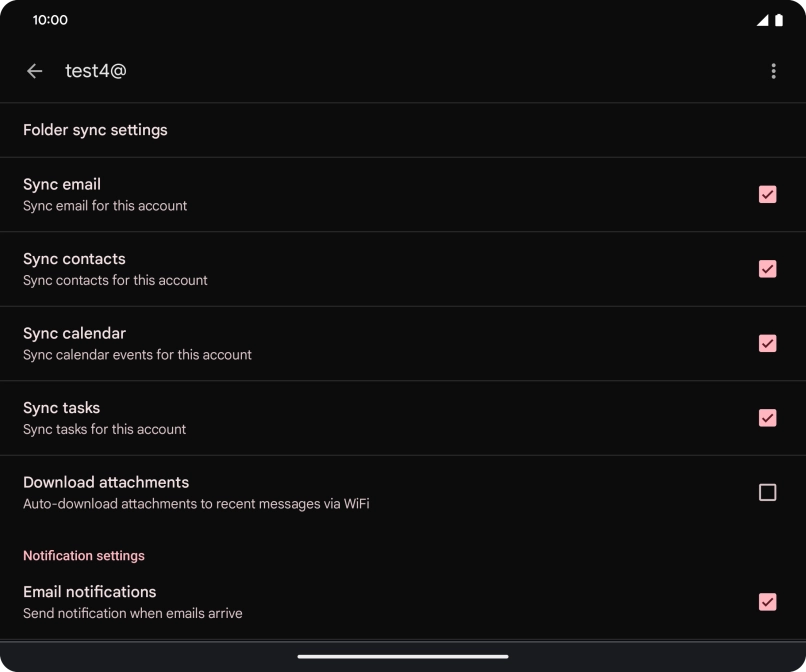Turn off the Sync calendar checkbox

[x=767, y=343]
